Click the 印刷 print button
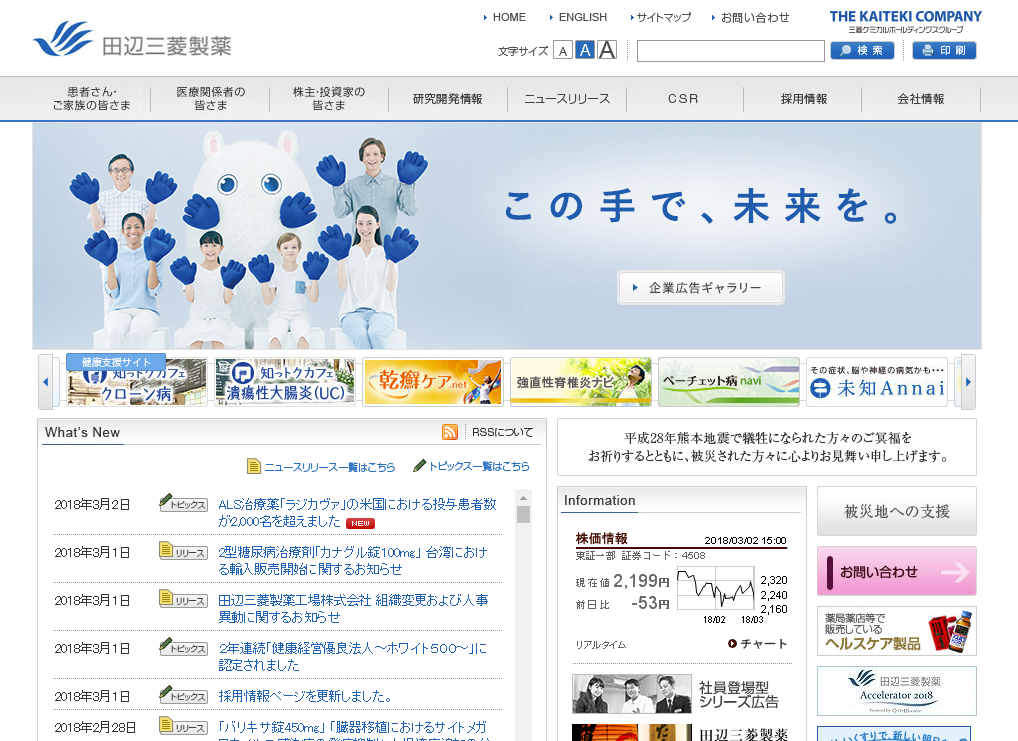This screenshot has width=1018, height=741. click(x=944, y=51)
